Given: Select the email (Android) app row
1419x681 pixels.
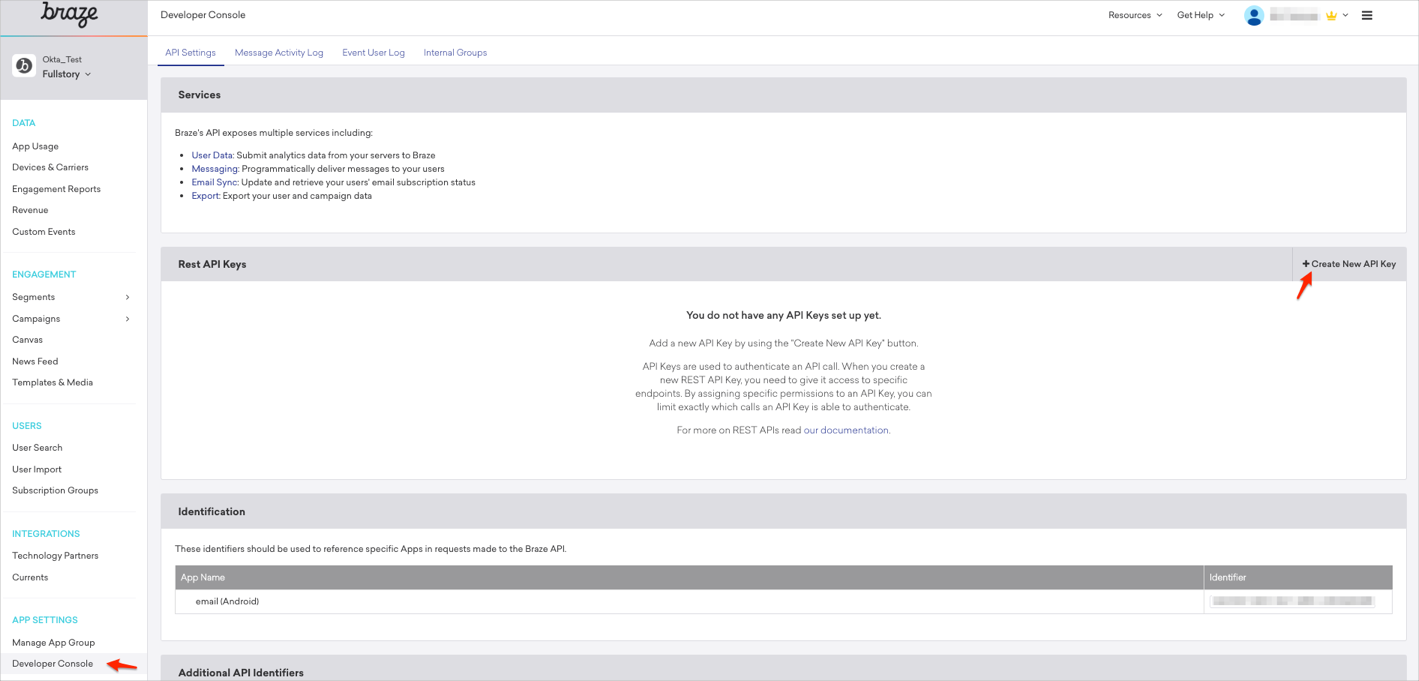Looking at the screenshot, I should click(227, 602).
